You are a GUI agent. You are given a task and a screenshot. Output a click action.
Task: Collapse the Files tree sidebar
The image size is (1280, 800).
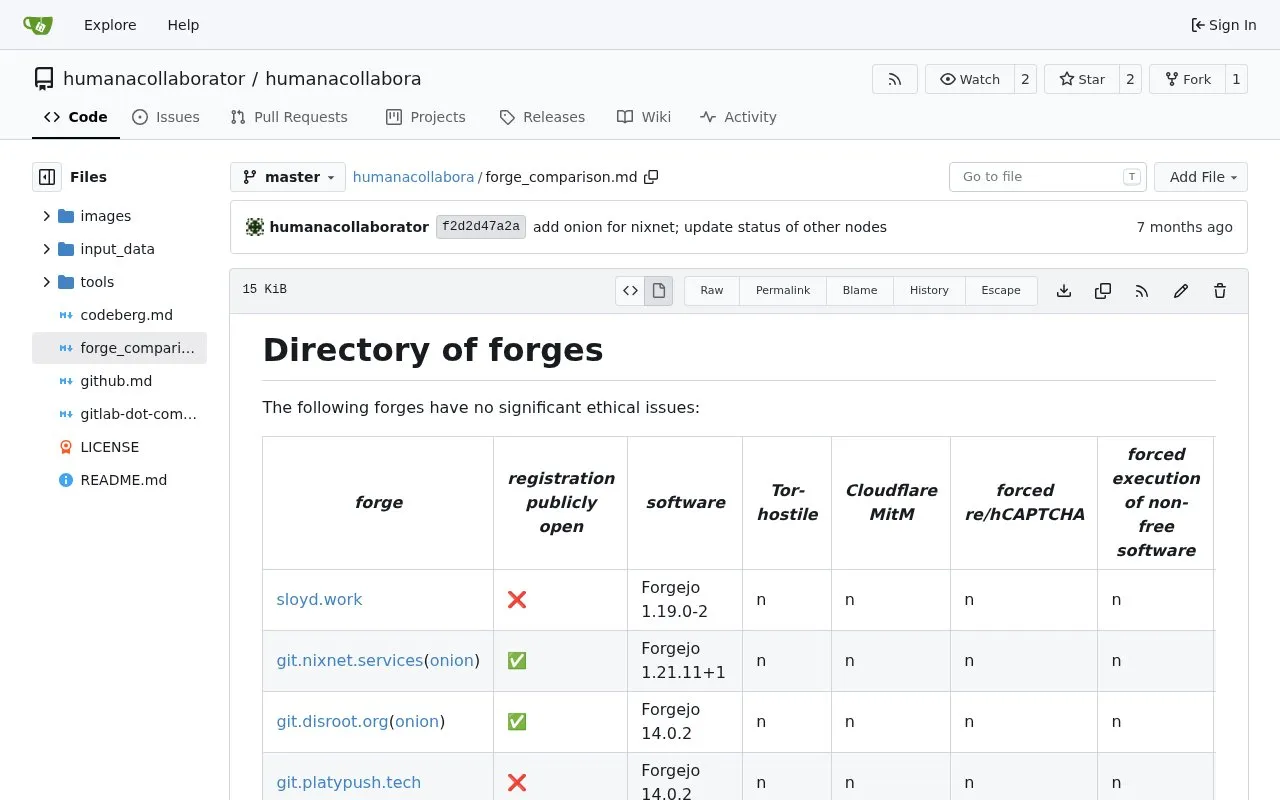47,177
